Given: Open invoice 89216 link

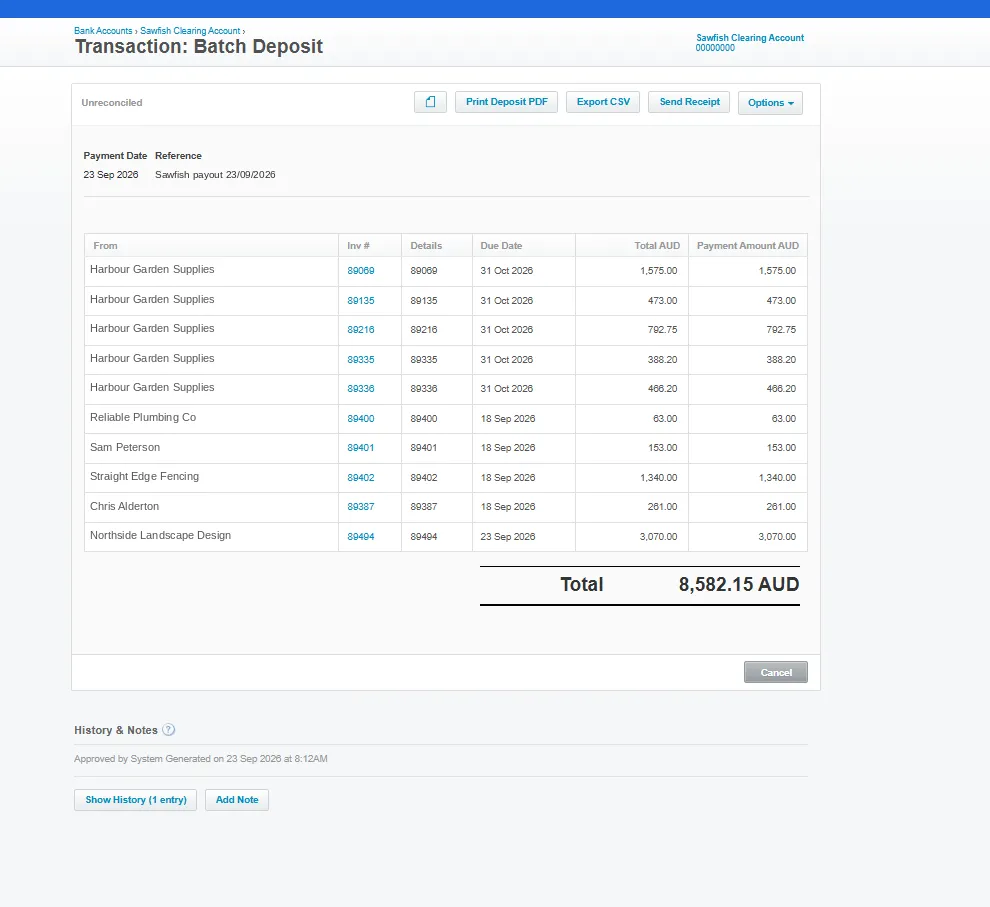Looking at the screenshot, I should tap(361, 329).
